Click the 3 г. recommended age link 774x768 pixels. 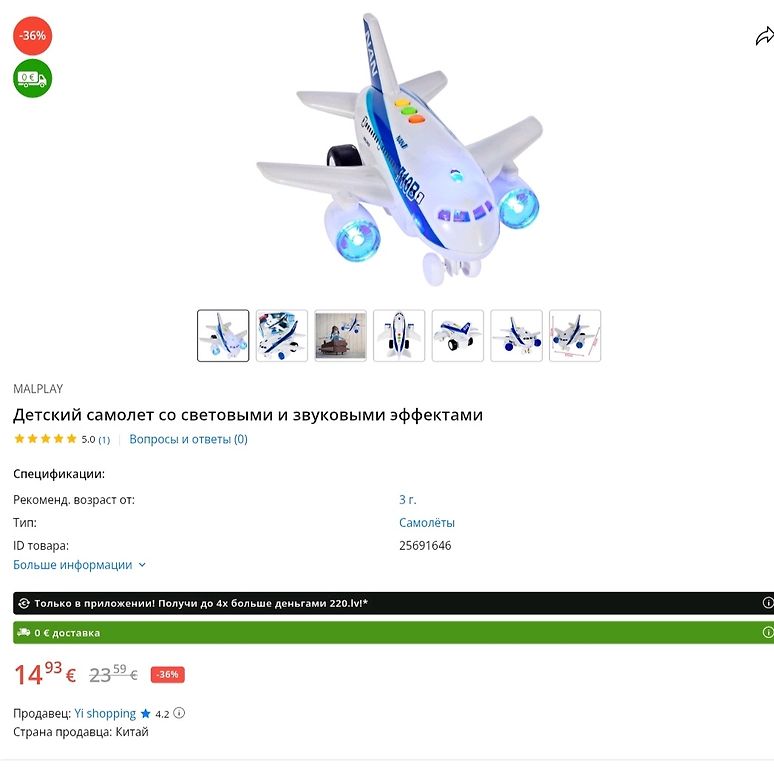(408, 499)
